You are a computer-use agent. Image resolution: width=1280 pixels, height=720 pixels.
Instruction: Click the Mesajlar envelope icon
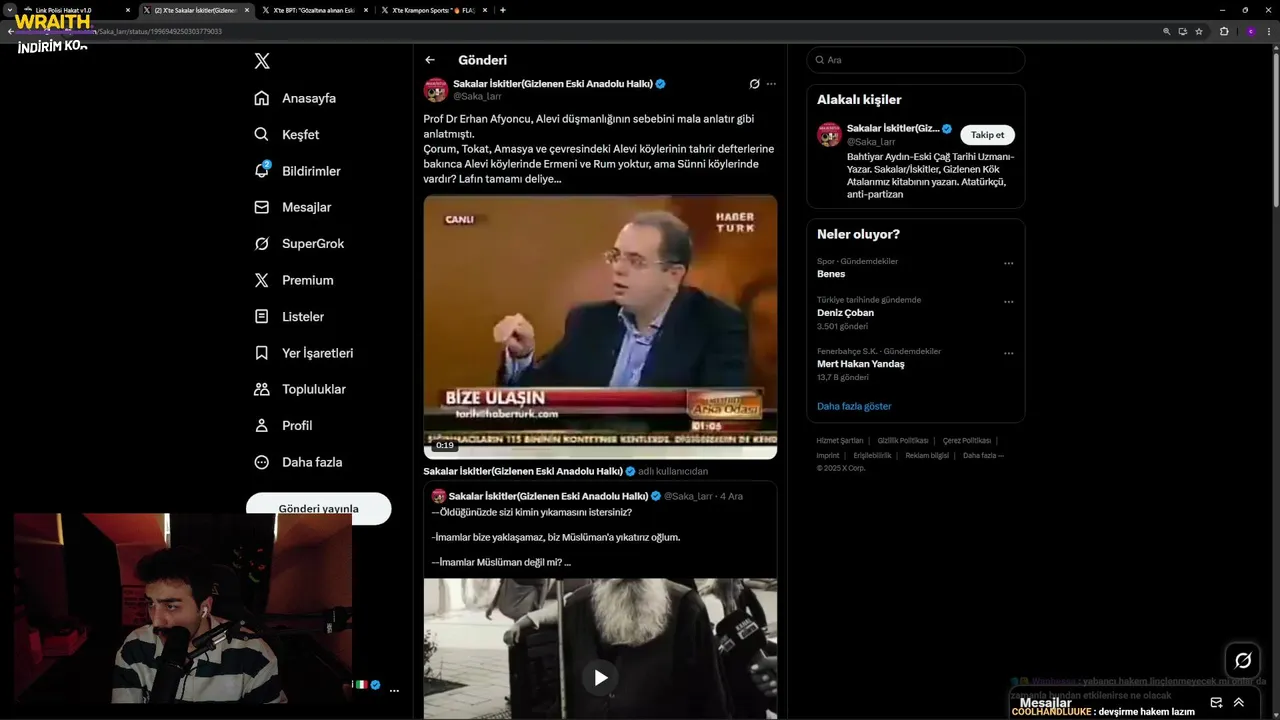click(262, 207)
